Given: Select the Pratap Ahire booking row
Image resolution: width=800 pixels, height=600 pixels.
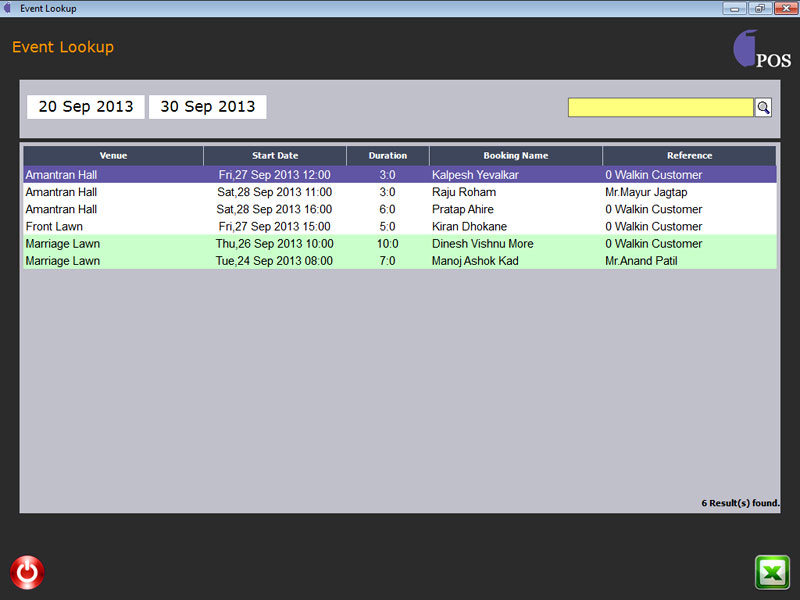Looking at the screenshot, I should click(466, 209).
